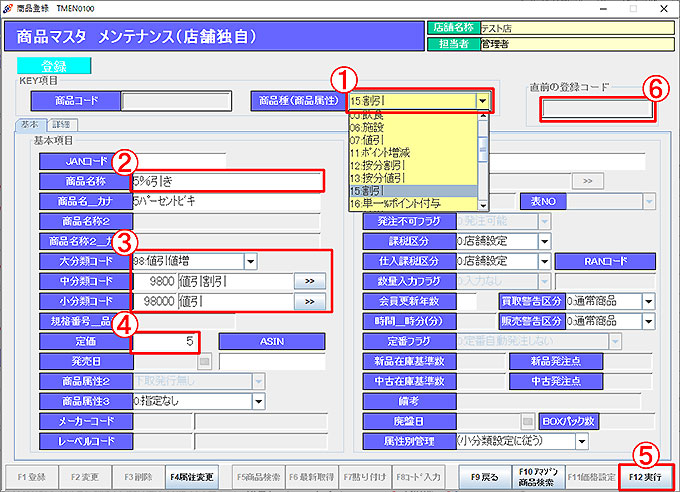Click the F12 実行 button
The image size is (680, 492).
pos(646,477)
